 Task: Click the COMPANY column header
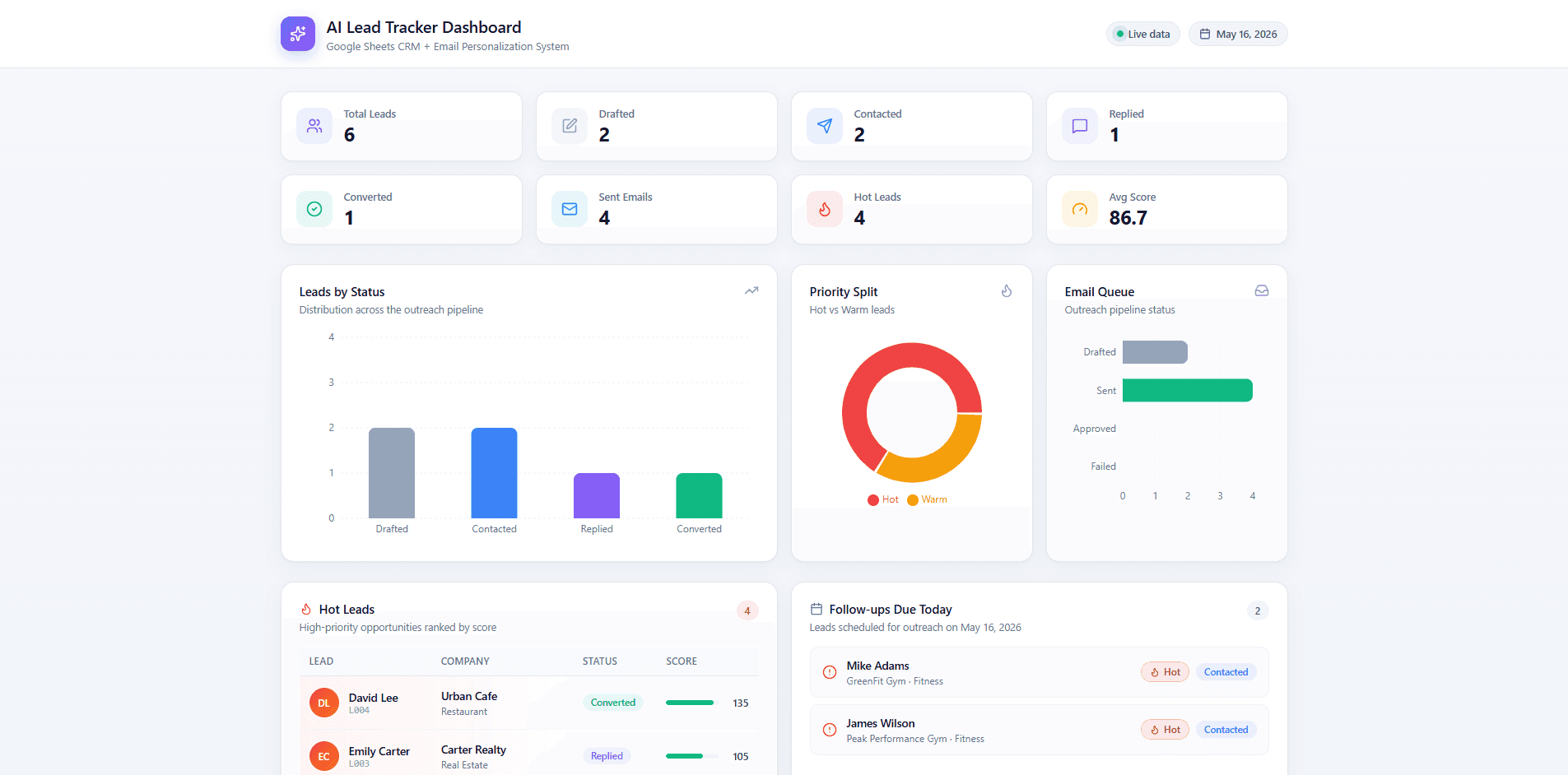pos(465,661)
